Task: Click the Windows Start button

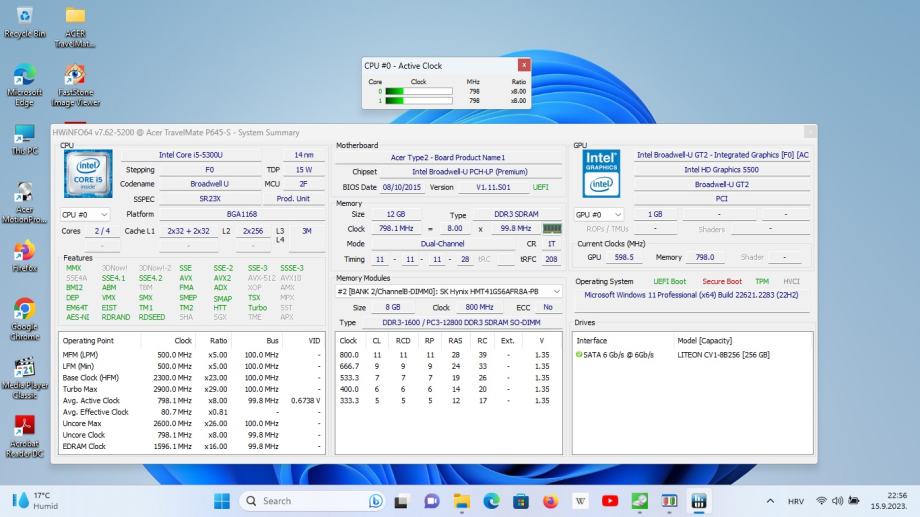Action: click(x=220, y=501)
